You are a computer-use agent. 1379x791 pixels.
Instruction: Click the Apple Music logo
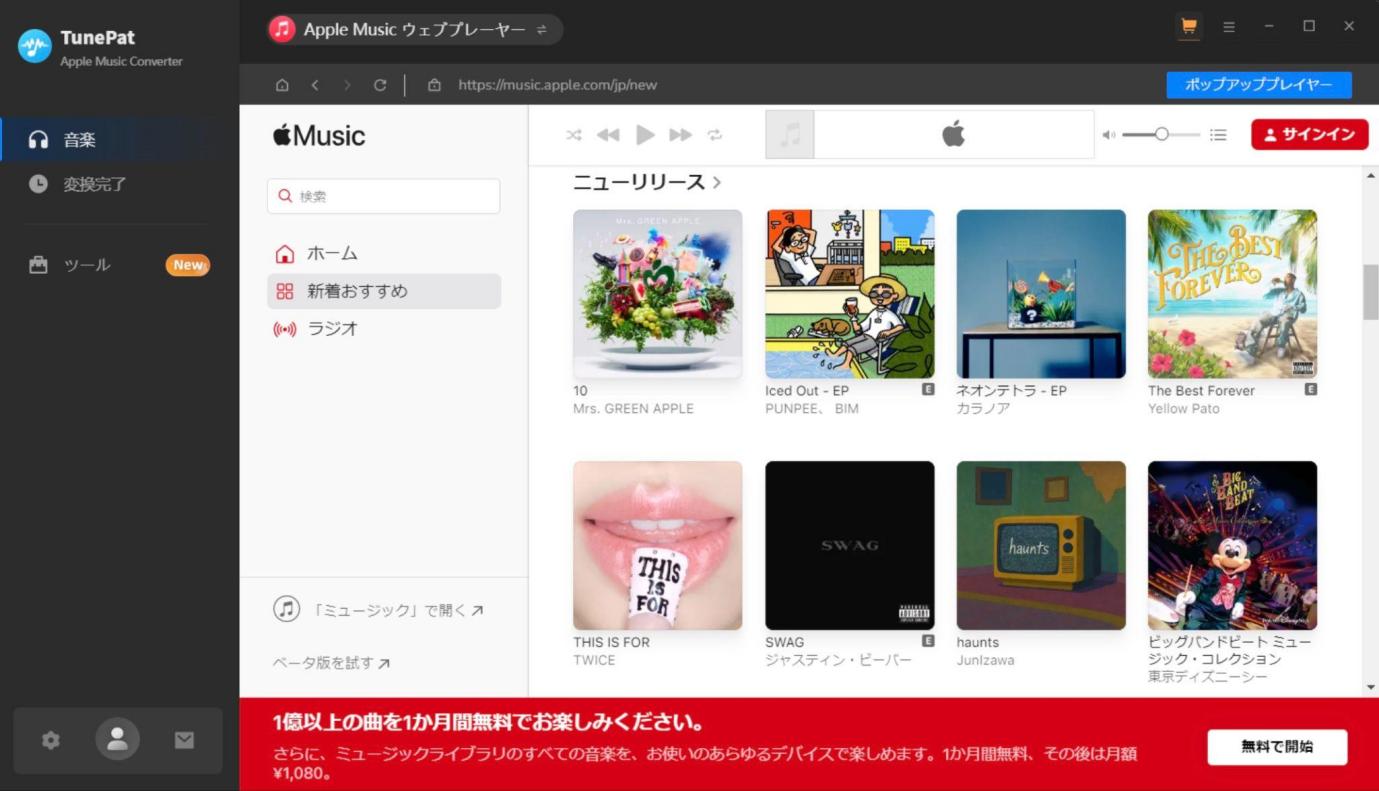[x=320, y=135]
